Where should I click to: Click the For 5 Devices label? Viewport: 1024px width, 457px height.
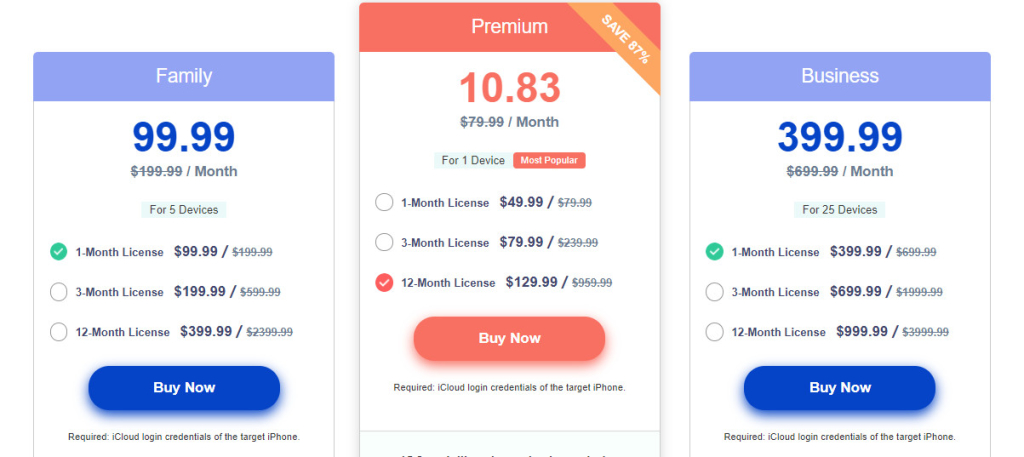click(x=184, y=210)
